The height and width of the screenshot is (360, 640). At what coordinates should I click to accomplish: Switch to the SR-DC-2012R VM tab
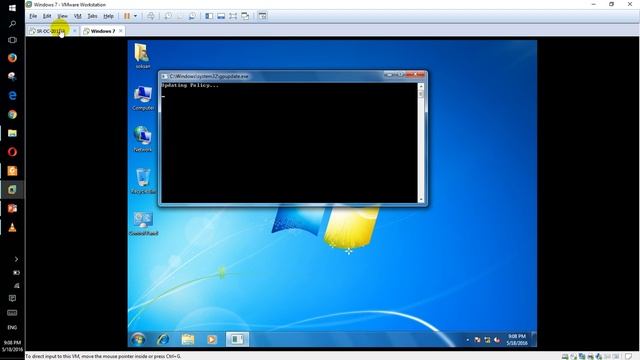pos(51,31)
